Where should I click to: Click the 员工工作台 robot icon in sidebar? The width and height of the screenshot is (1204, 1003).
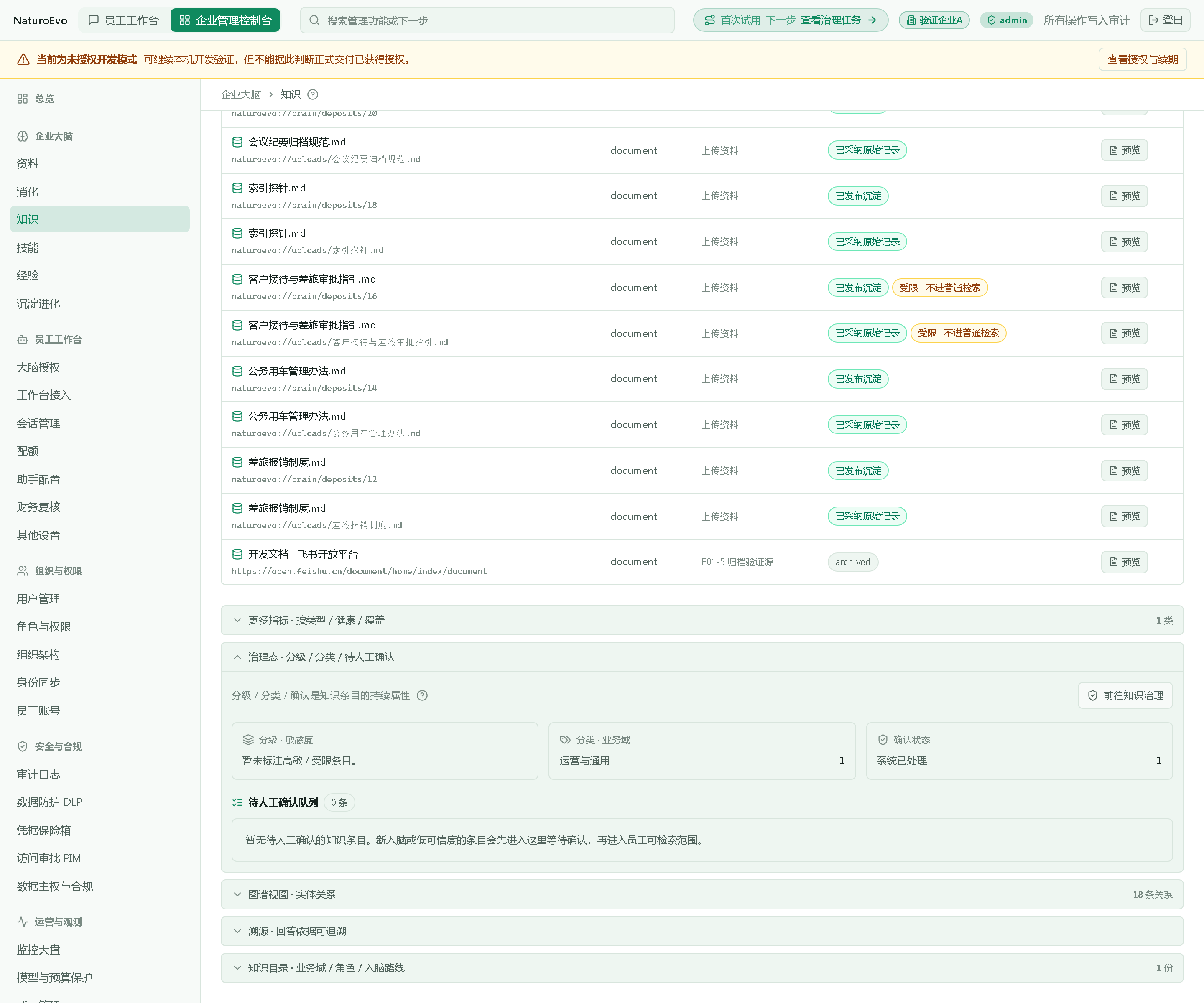coord(22,339)
